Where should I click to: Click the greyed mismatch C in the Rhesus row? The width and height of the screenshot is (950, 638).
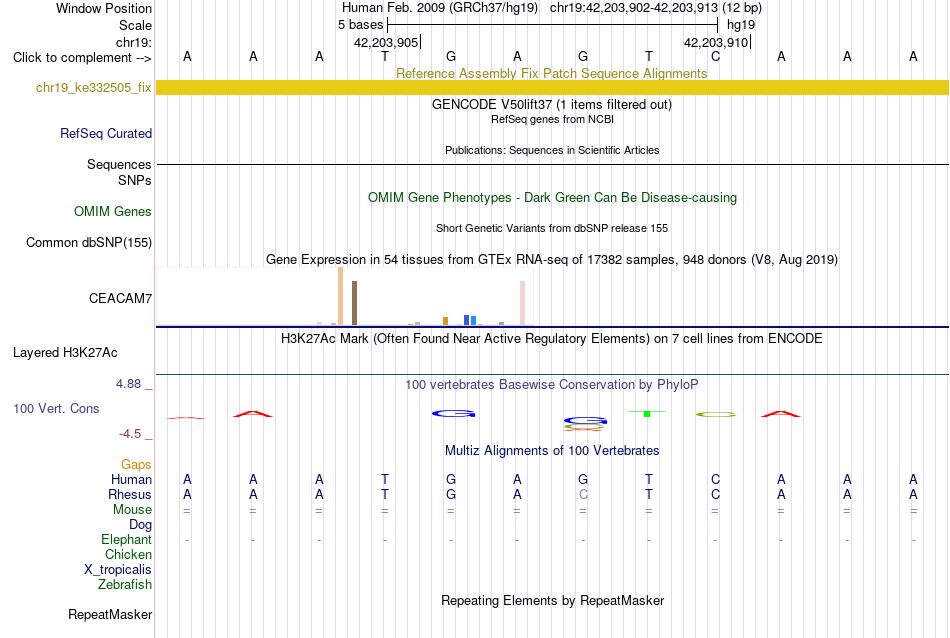point(583,494)
